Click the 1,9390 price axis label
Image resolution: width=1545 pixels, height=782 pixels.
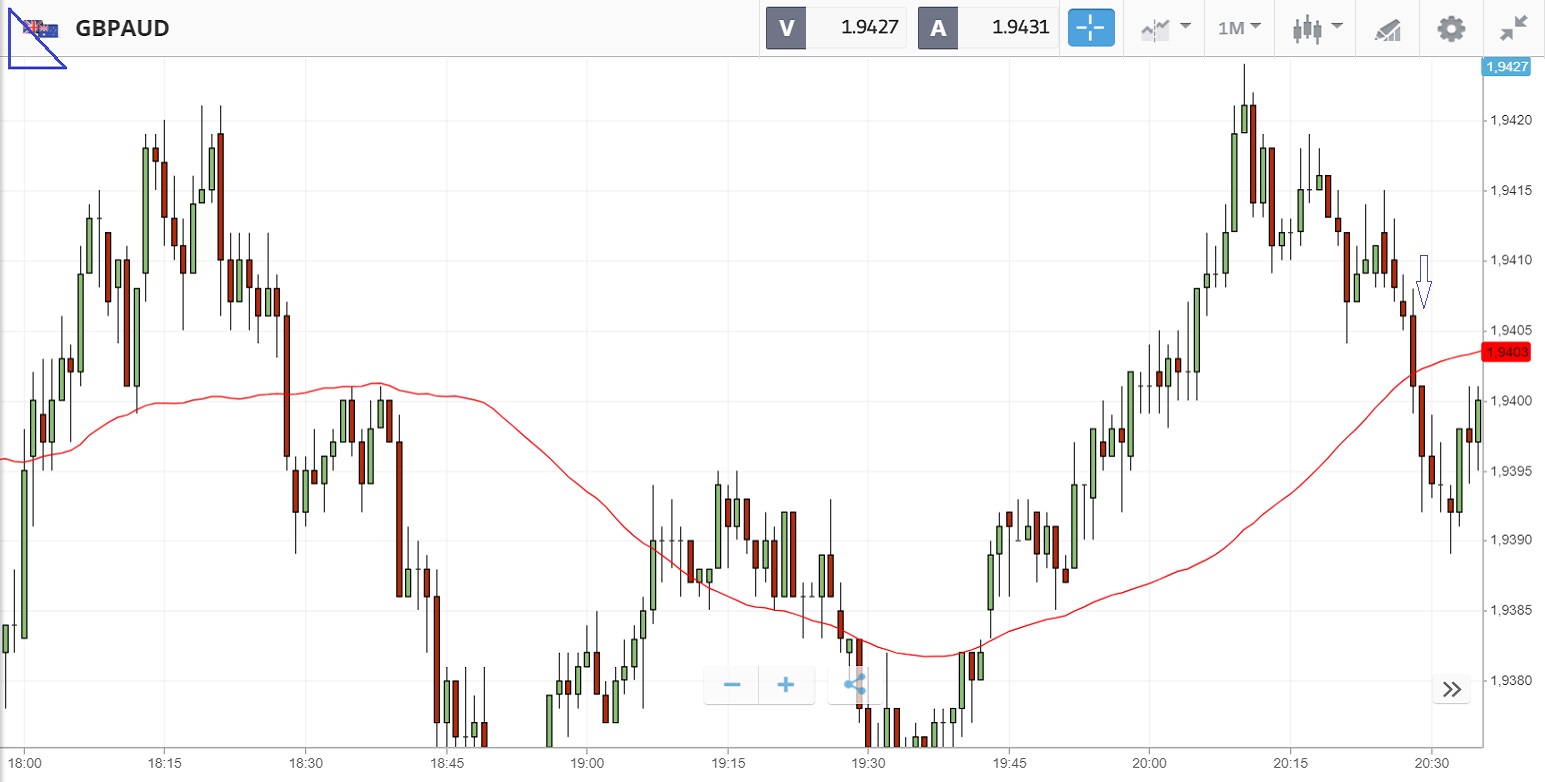click(x=1509, y=540)
